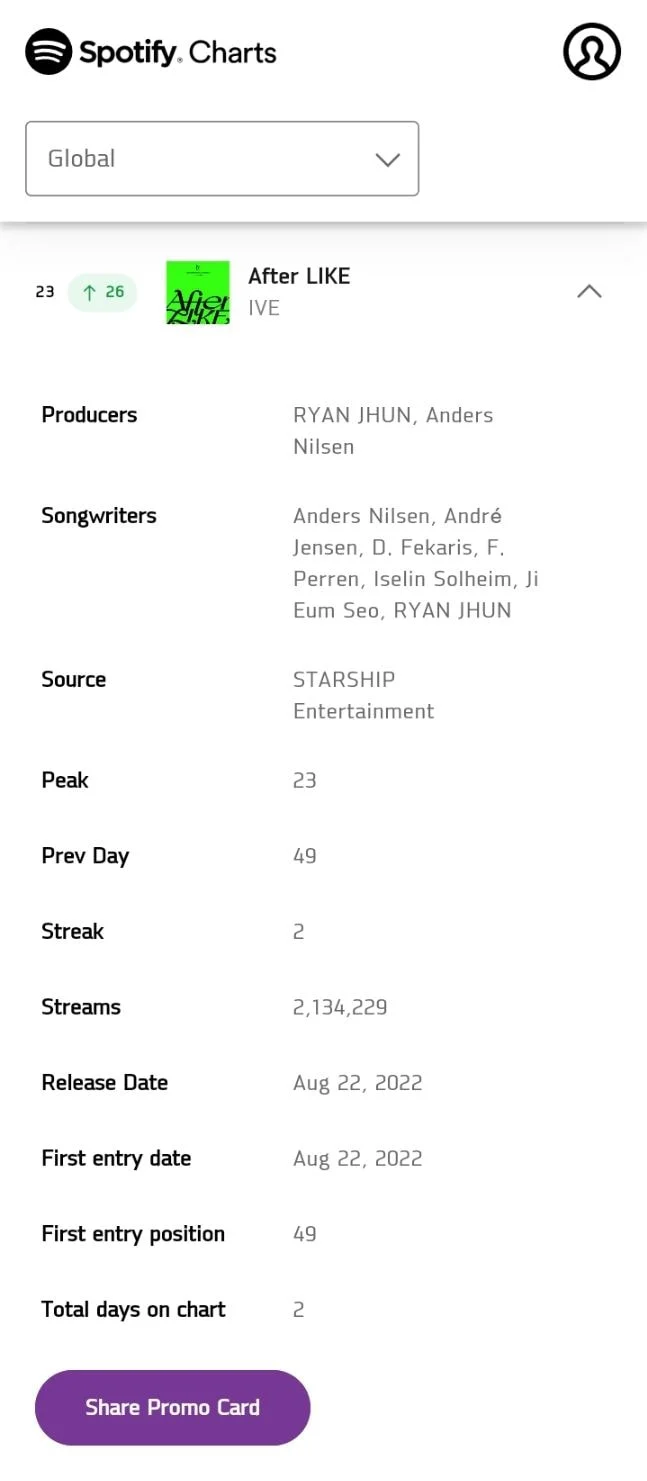Click the Release Date value Aug 22, 2022
This screenshot has width=647, height=1481.
point(358,1083)
